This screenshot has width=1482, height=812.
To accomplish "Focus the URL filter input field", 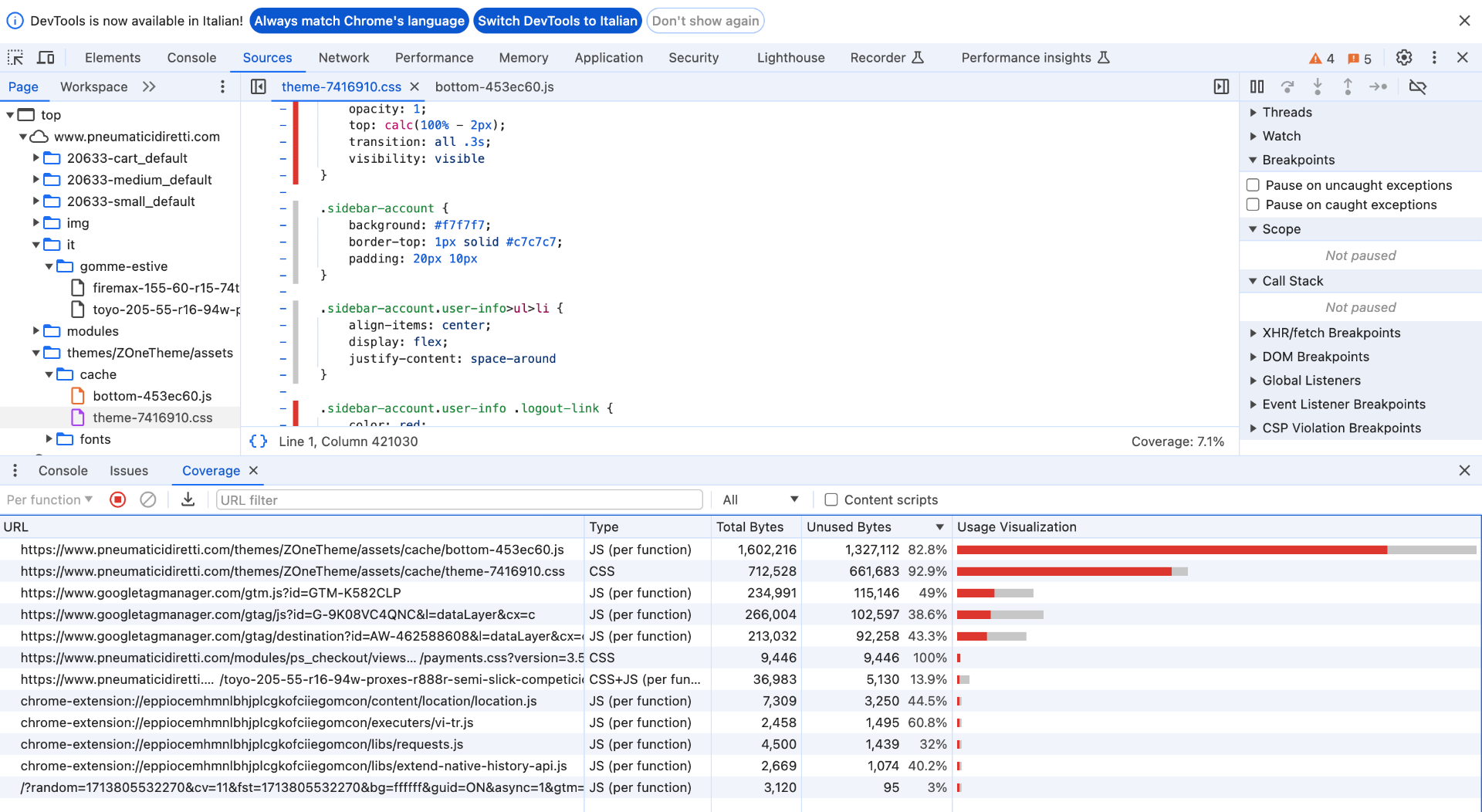I will tap(459, 500).
